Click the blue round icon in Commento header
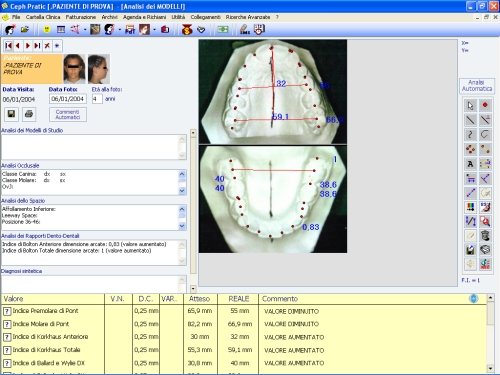 [x=474, y=299]
